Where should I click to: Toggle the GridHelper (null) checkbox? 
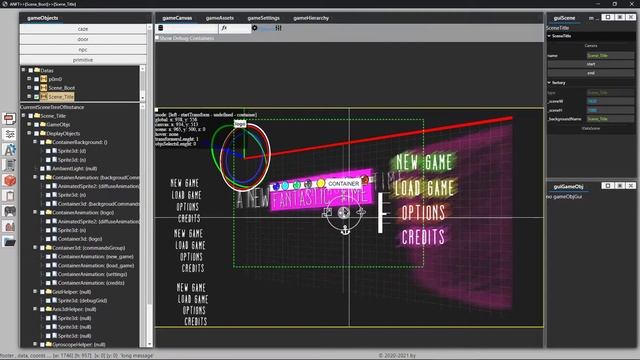(42, 292)
